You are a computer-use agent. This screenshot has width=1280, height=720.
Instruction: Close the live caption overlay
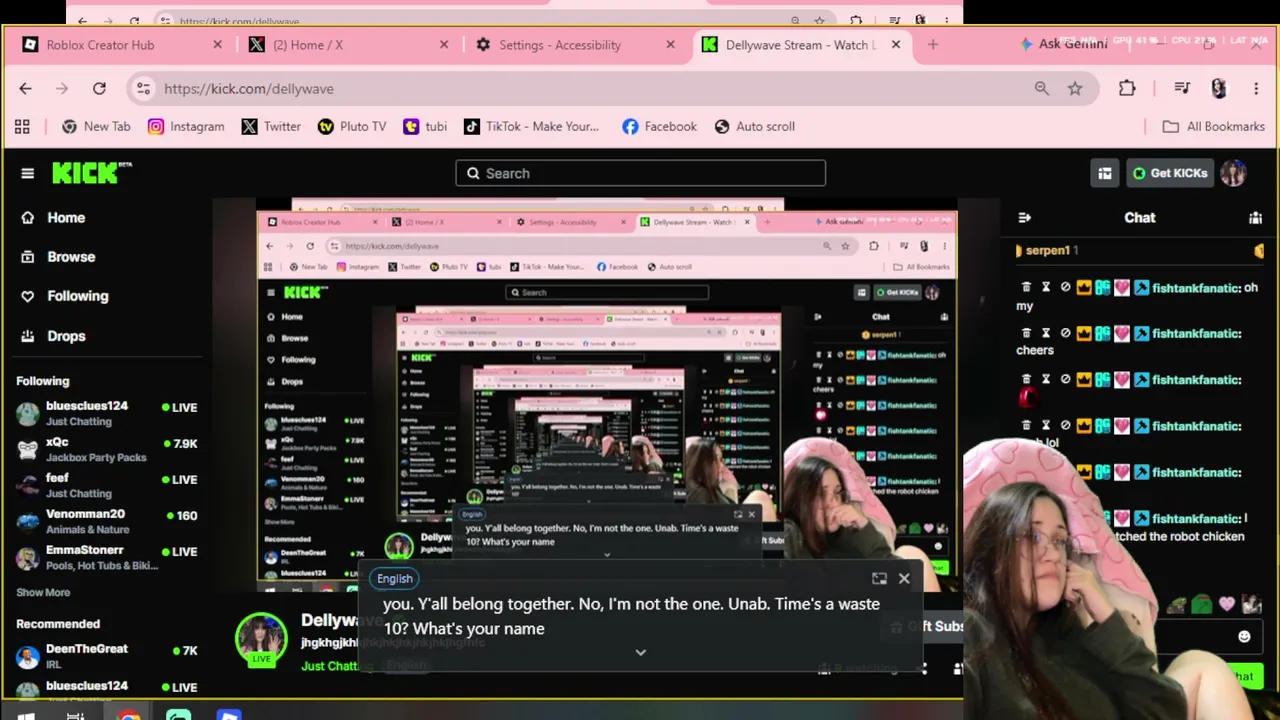click(x=904, y=578)
